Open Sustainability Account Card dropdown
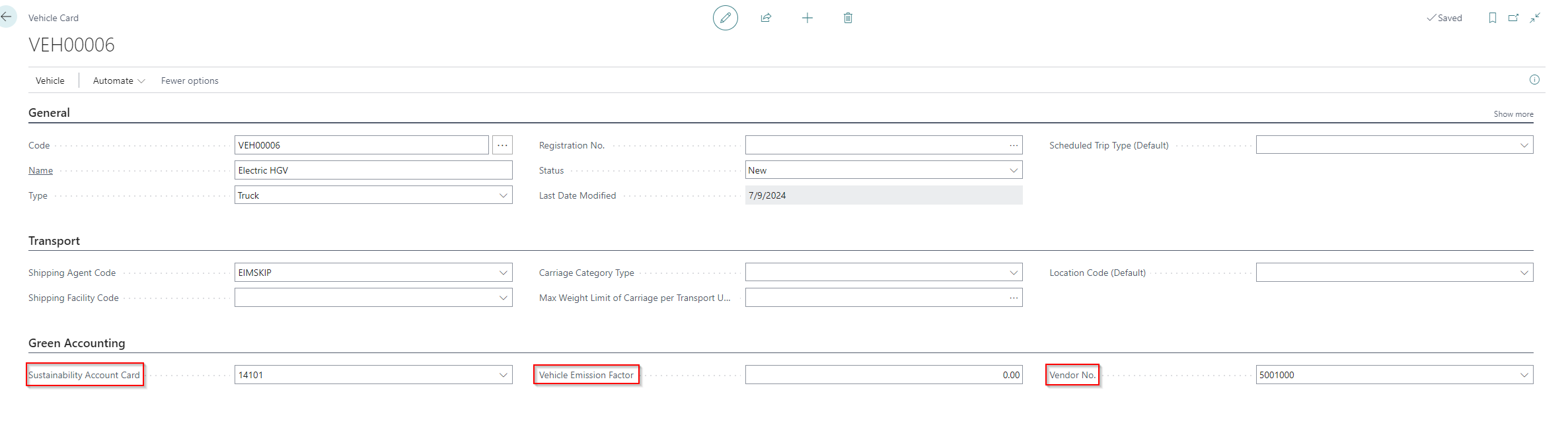The width and height of the screenshot is (1568, 431). (x=503, y=375)
